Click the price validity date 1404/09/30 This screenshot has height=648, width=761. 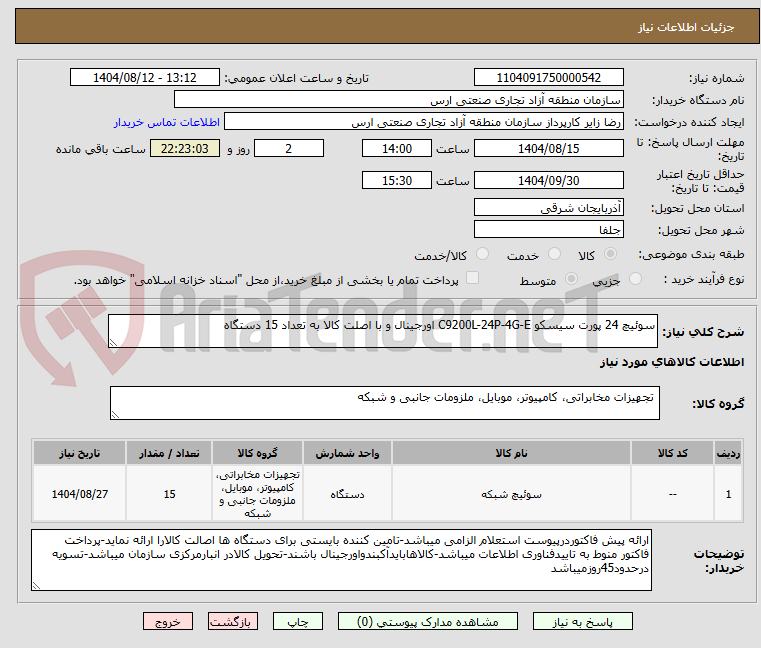click(x=548, y=181)
